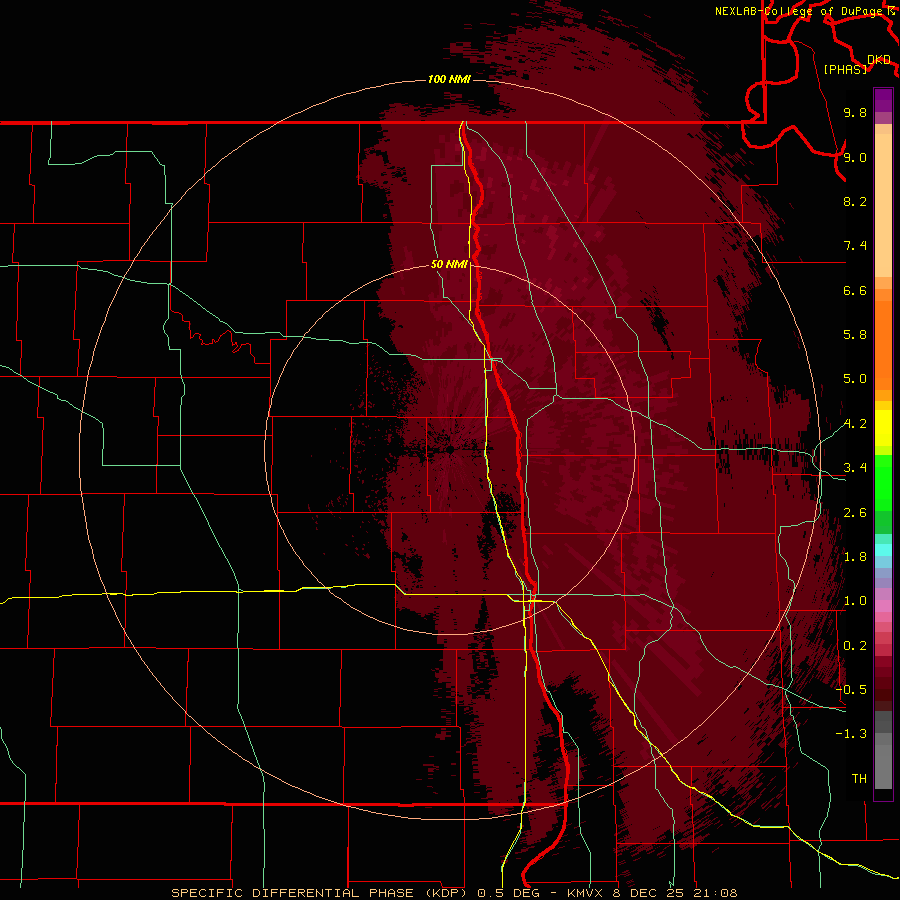900x900 pixels.
Task: Click the 5.8 value on the color scale
Action: 855,335
